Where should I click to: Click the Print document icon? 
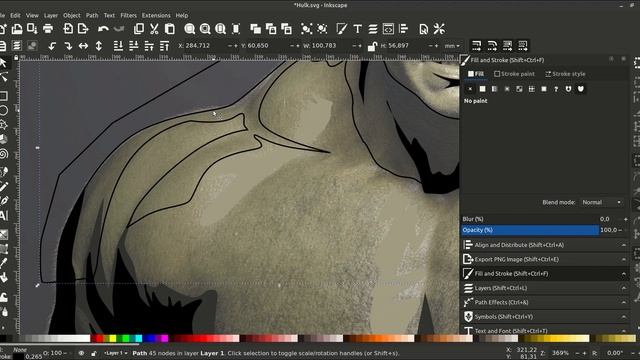(48, 29)
